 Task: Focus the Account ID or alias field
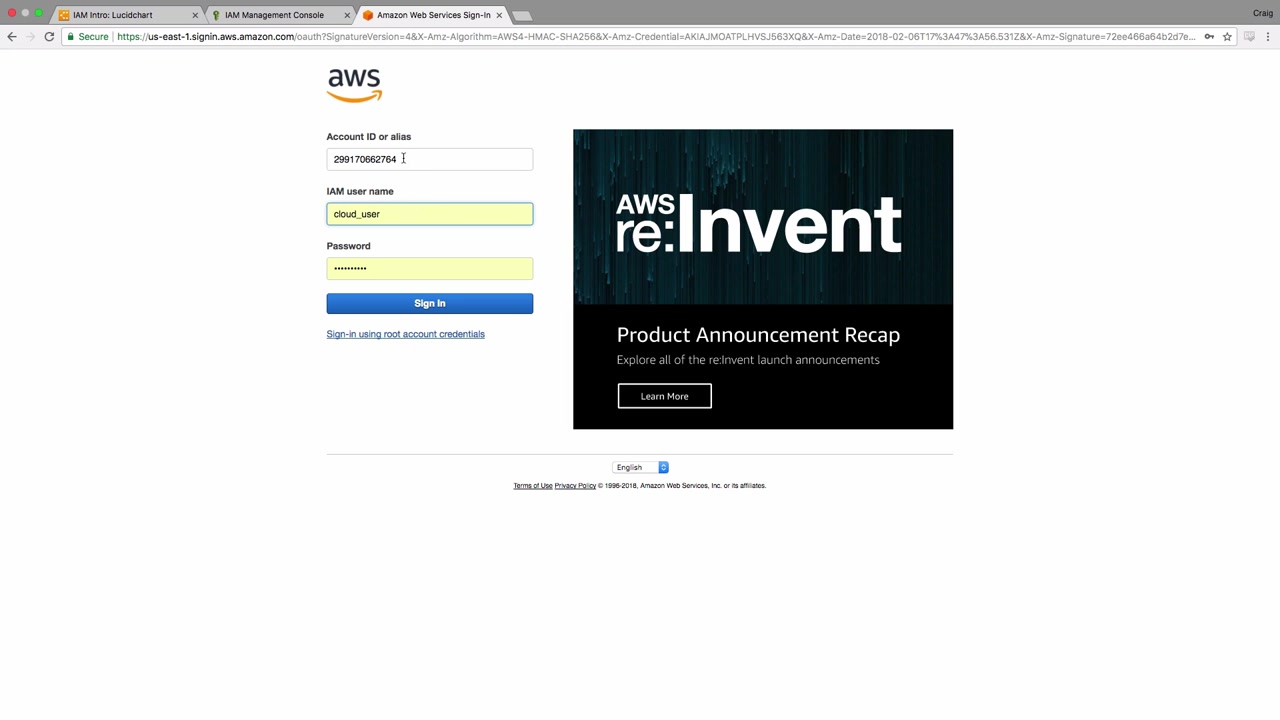pos(430,159)
